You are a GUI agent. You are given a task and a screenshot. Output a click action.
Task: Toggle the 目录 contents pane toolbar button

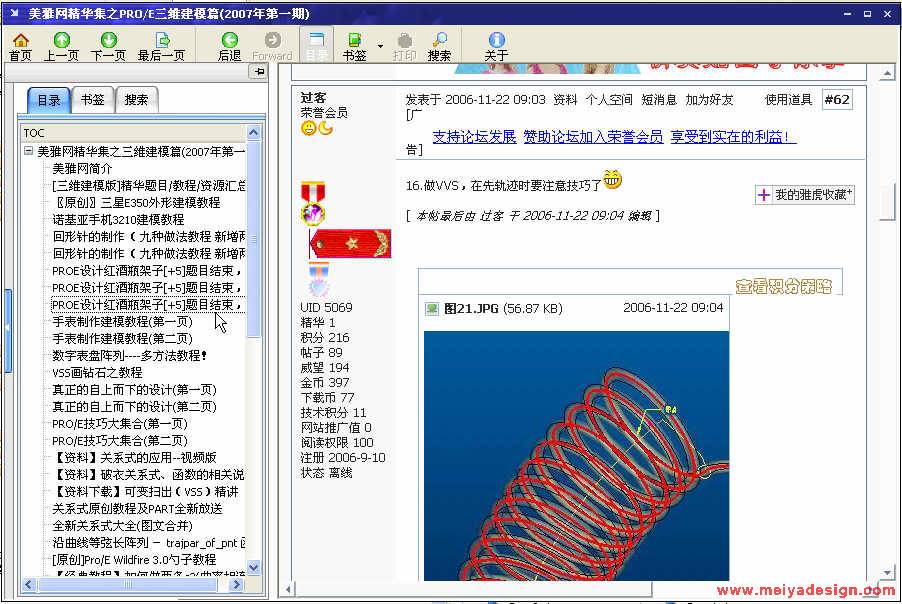pyautogui.click(x=315, y=46)
